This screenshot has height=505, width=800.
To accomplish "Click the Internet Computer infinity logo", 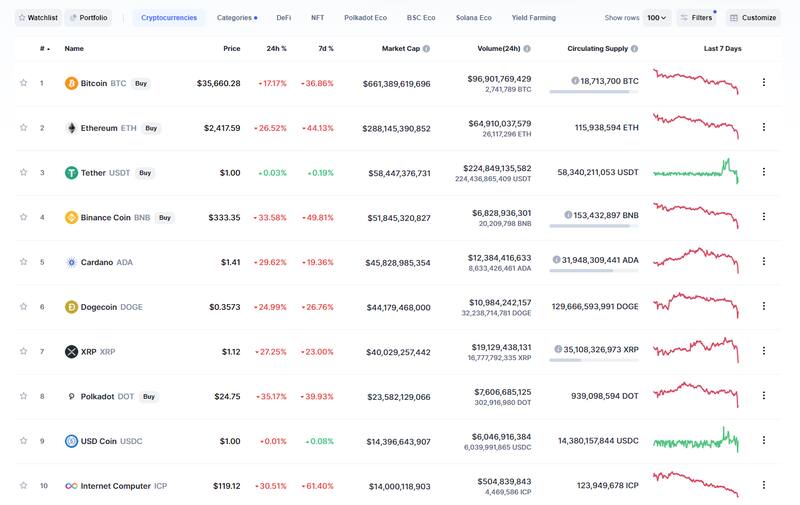I will [x=71, y=486].
